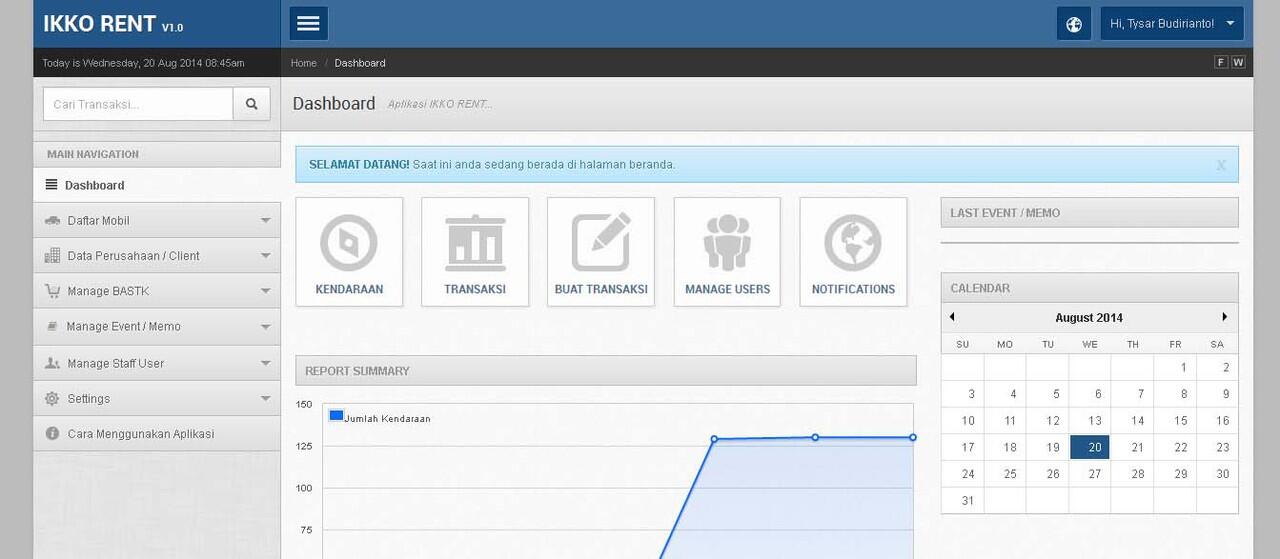Select August 1 in the calendar
This screenshot has height=559, width=1280.
(1175, 367)
